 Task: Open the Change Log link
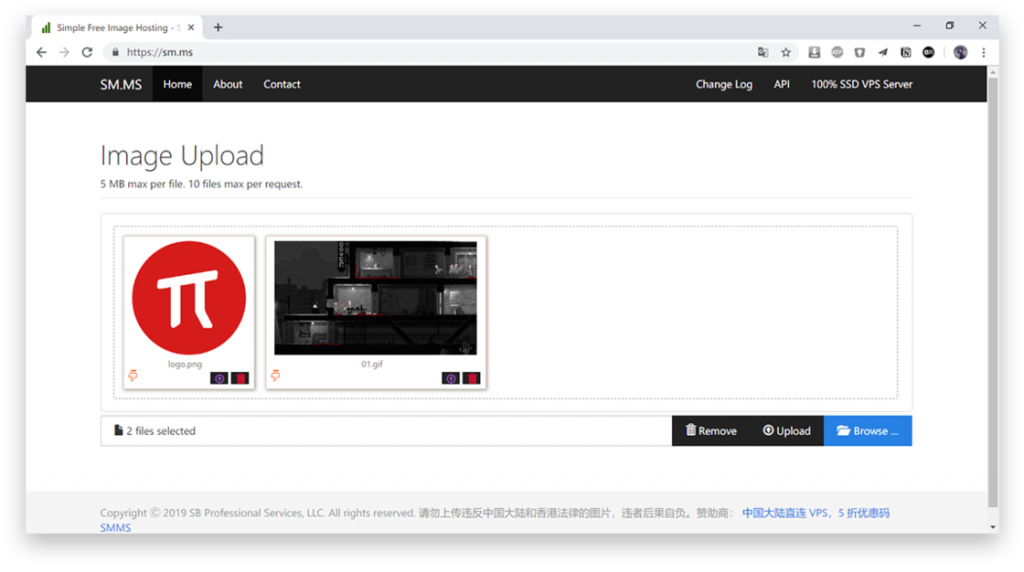724,84
